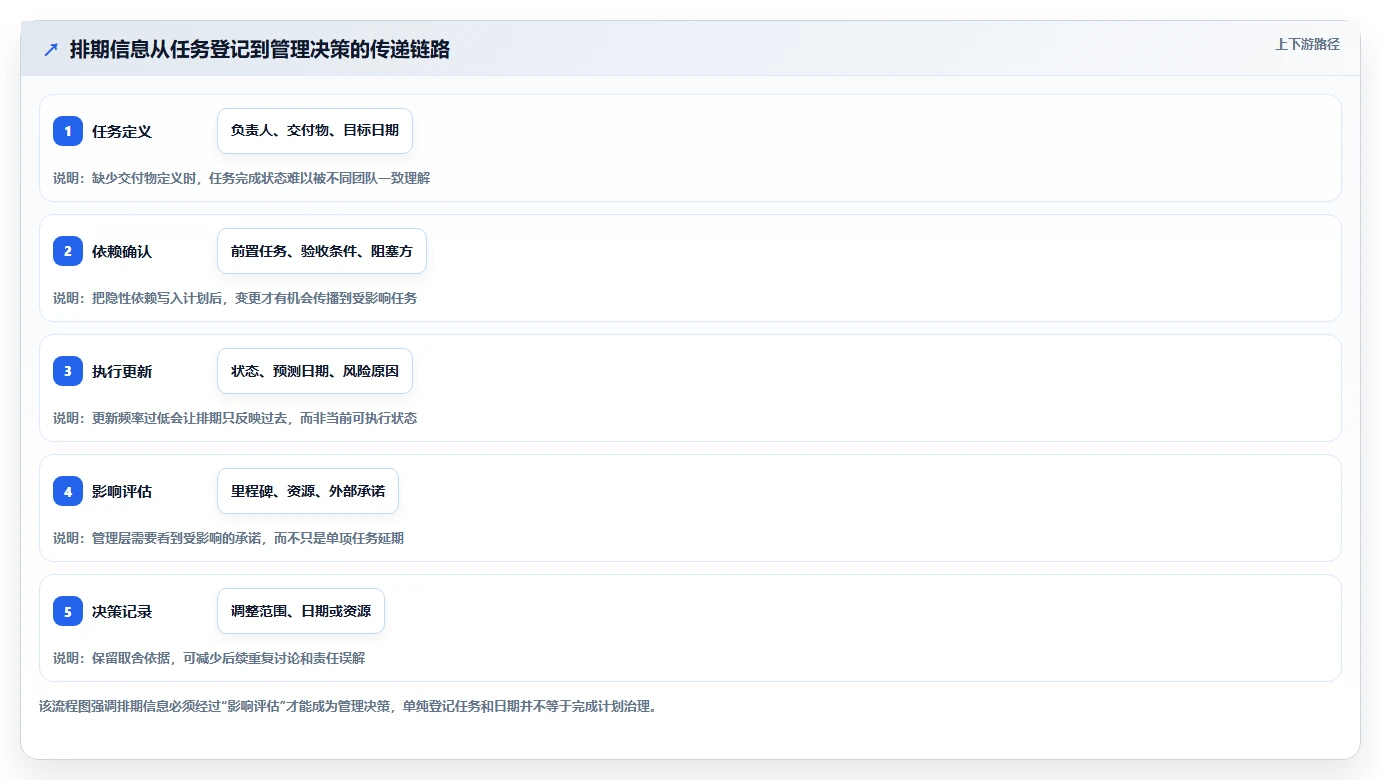Click the 负责人、交付物、目标日期 chip

point(315,131)
